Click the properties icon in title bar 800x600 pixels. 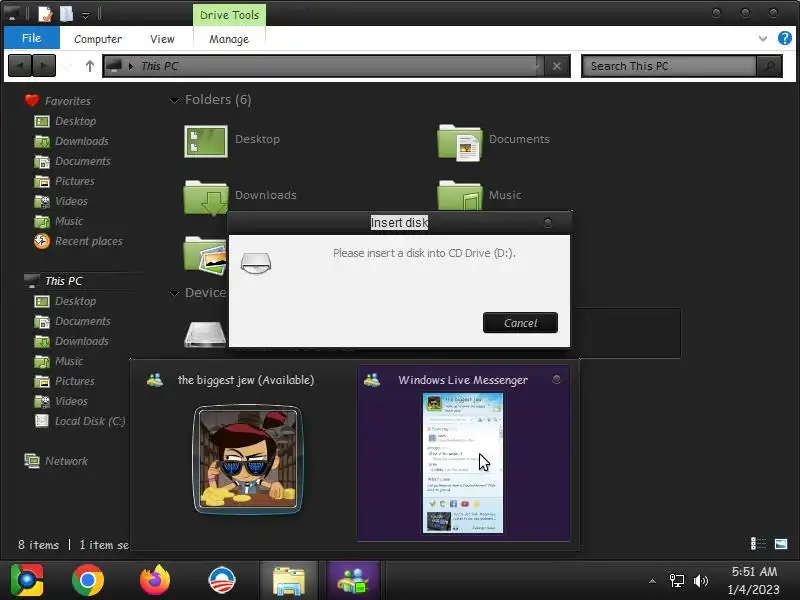45,14
